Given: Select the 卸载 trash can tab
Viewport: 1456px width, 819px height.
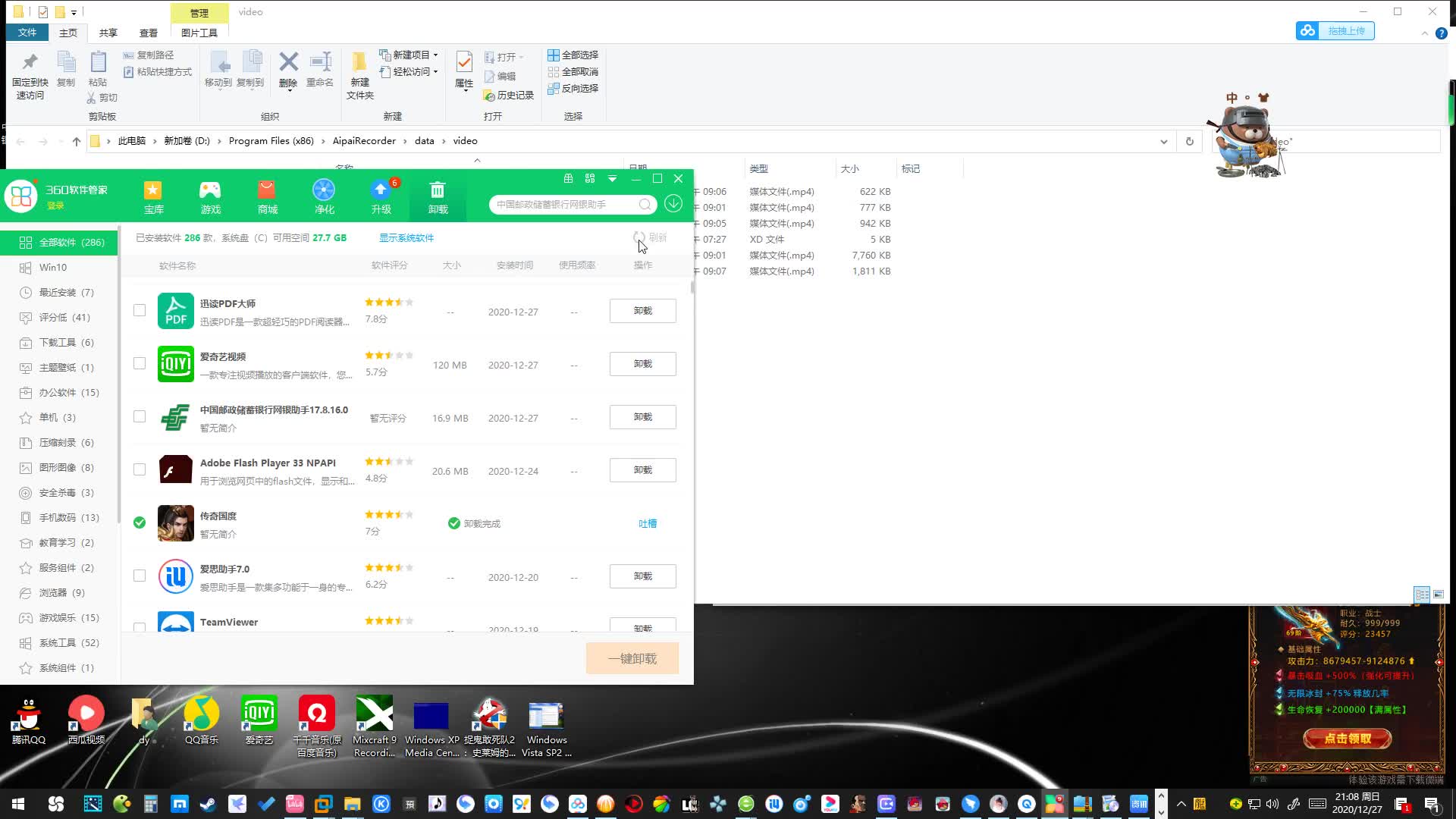Looking at the screenshot, I should click(x=438, y=197).
